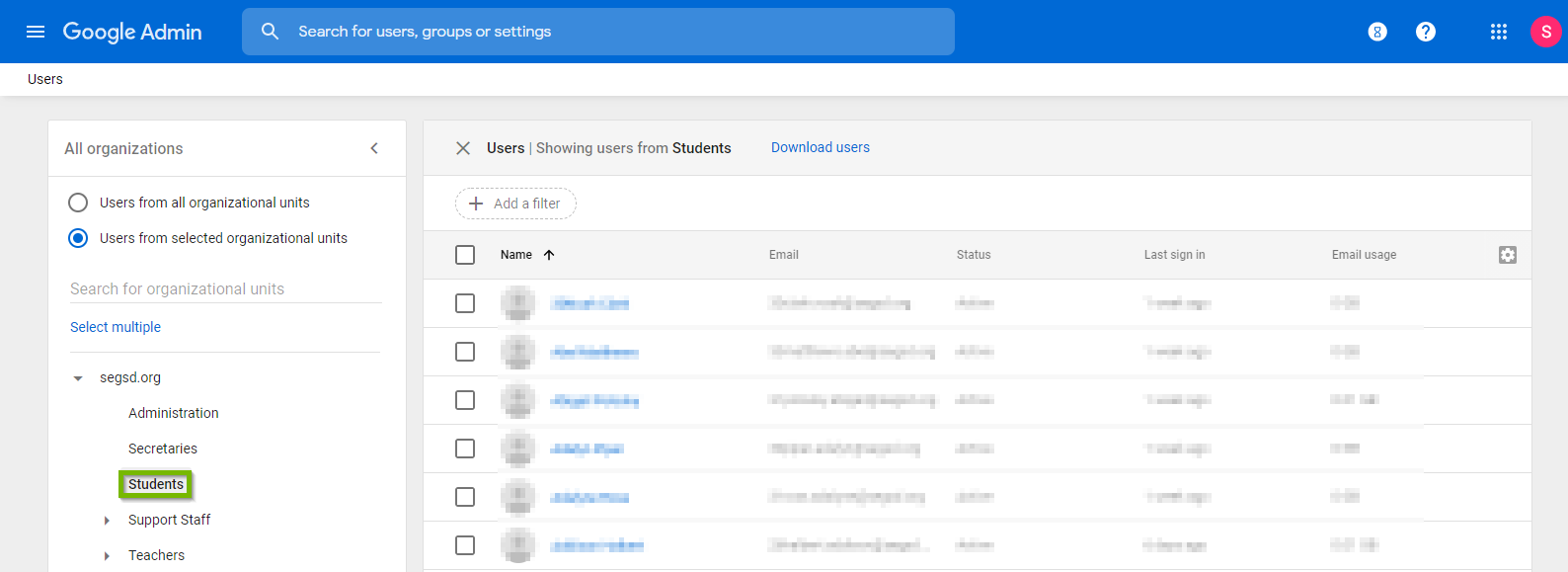Click the search magnifier icon
Screen dimensions: 1568x572
pos(270,32)
